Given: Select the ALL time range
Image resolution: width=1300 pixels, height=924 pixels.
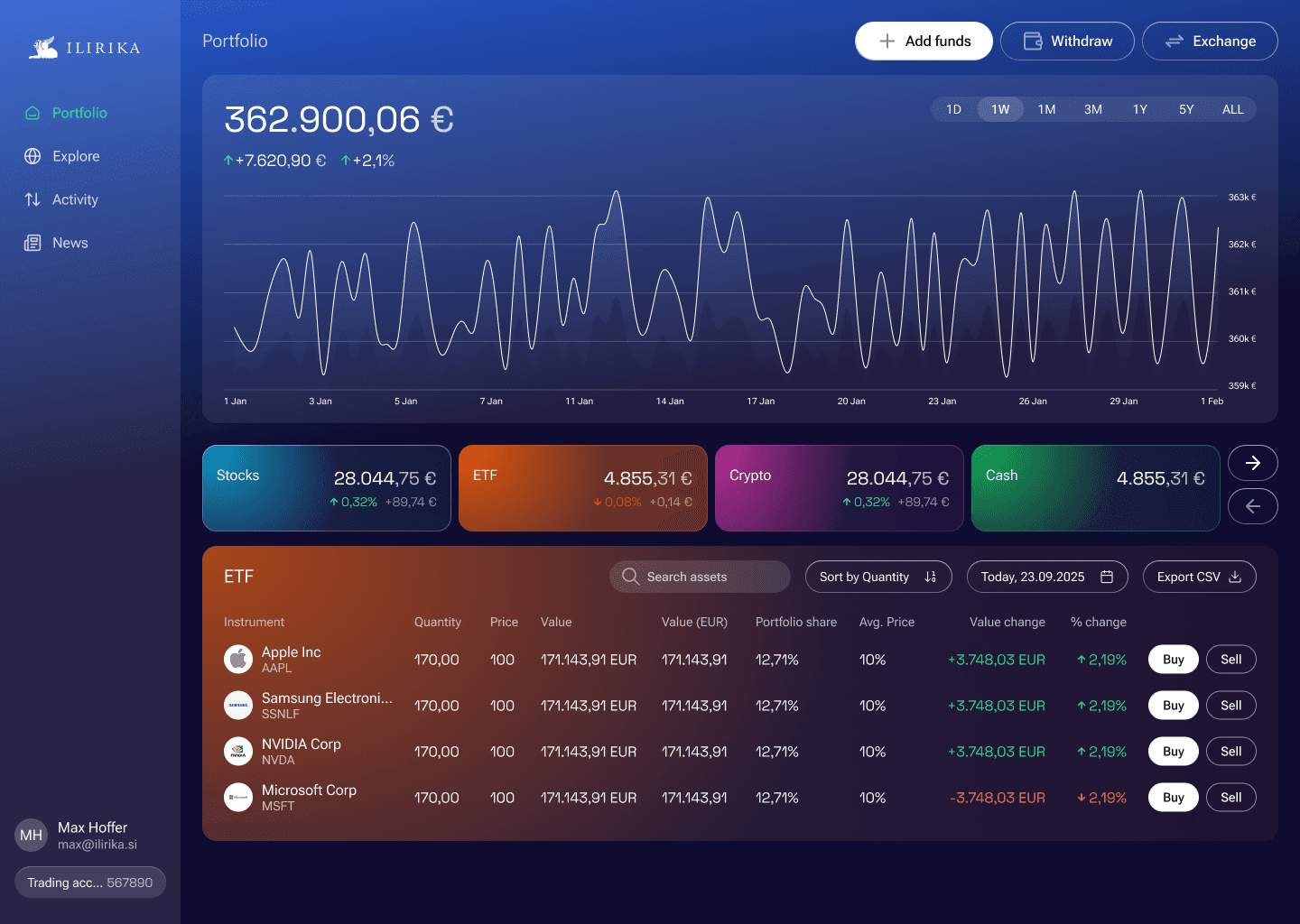Looking at the screenshot, I should (1233, 109).
